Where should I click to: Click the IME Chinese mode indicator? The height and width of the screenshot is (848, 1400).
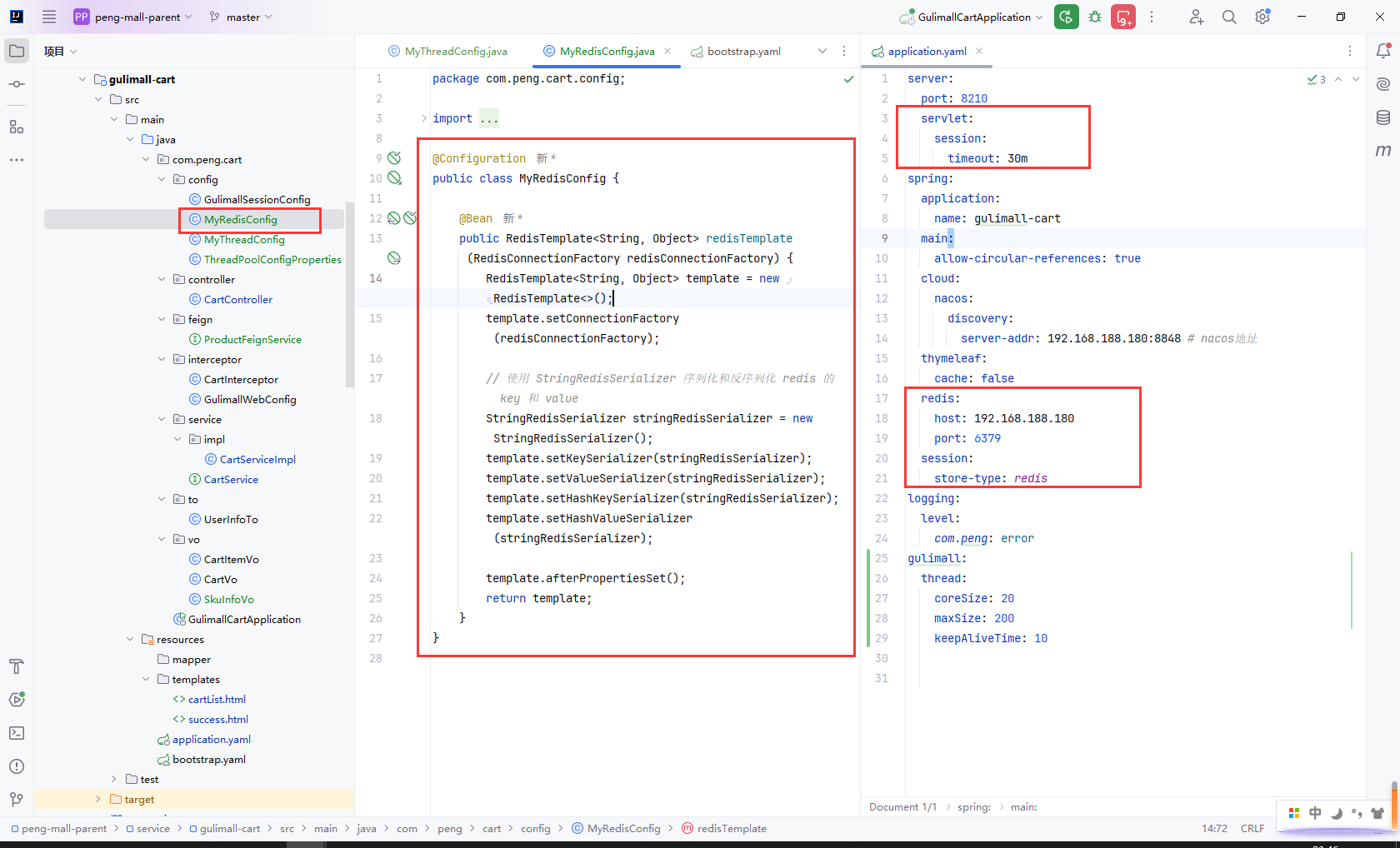coord(1315,813)
